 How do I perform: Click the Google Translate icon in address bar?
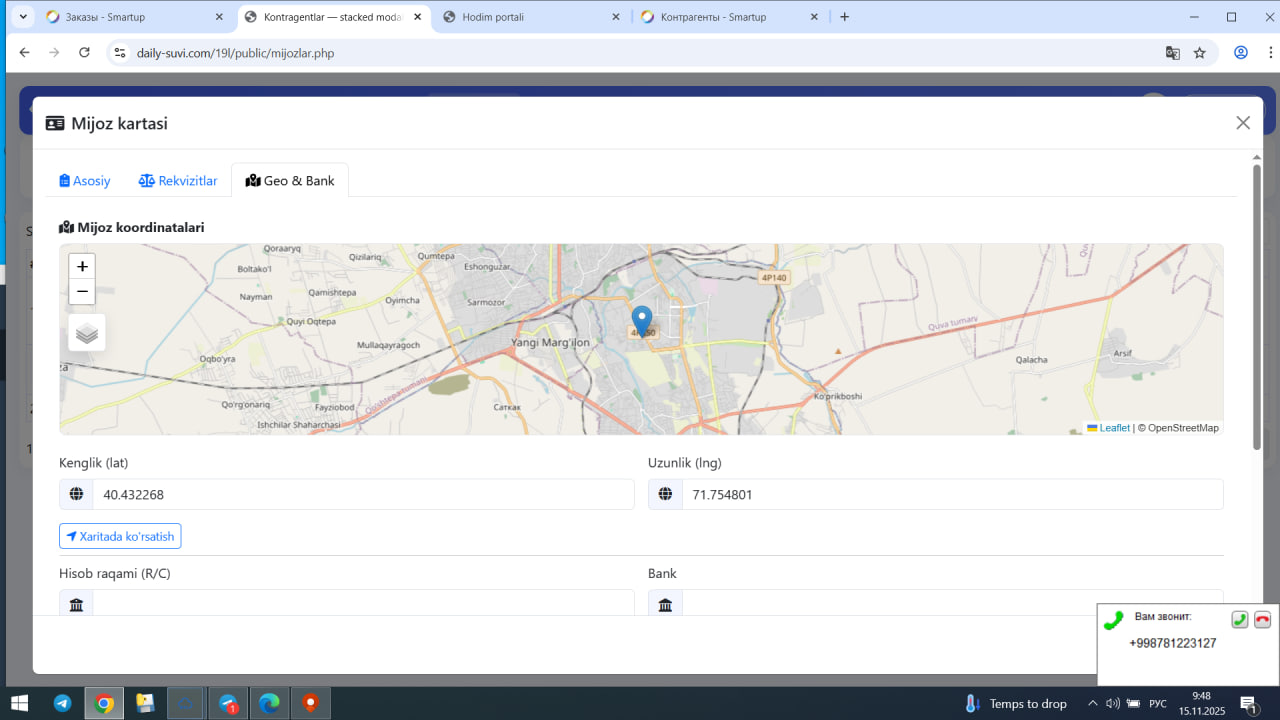(1173, 53)
